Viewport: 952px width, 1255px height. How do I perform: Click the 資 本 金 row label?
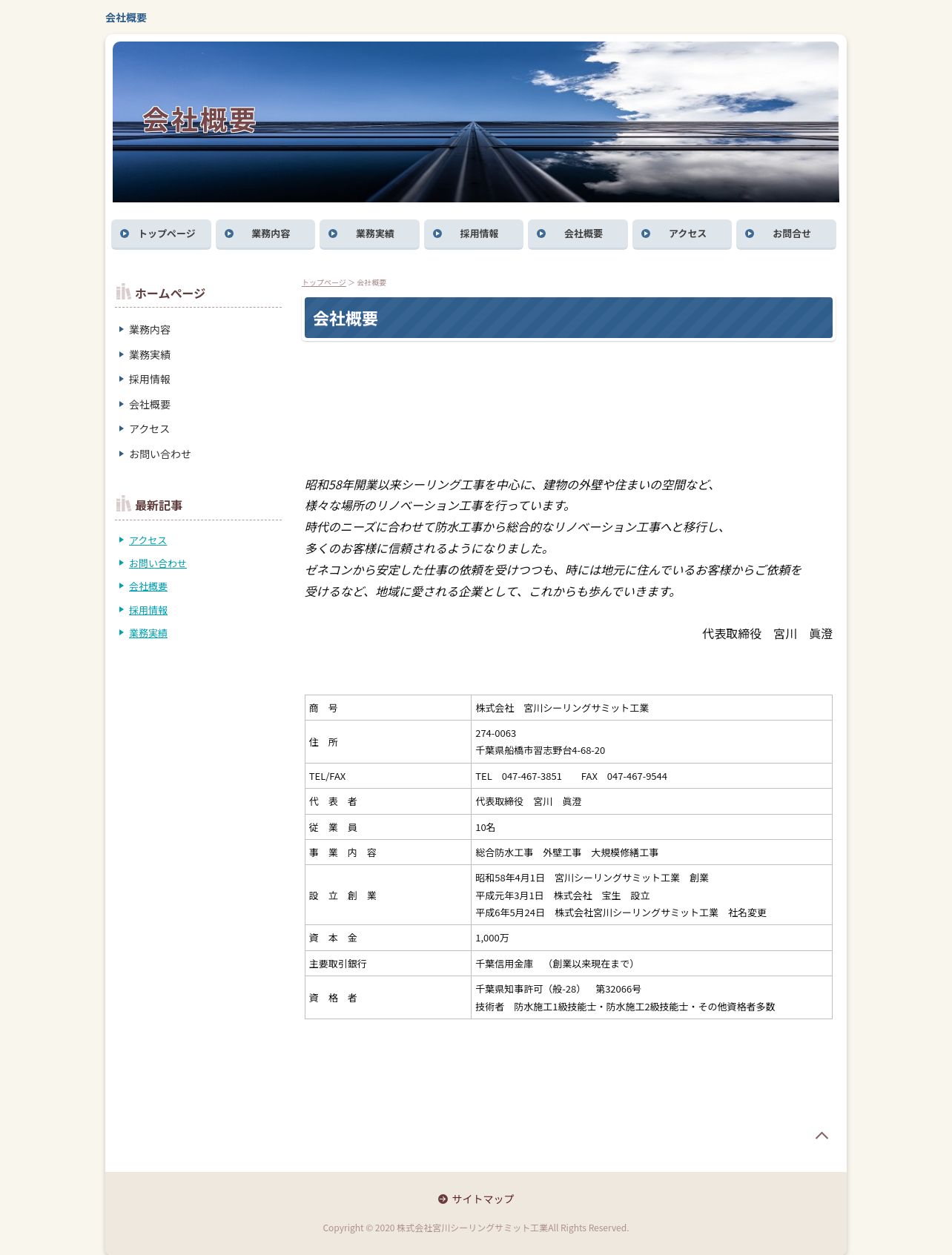[333, 938]
